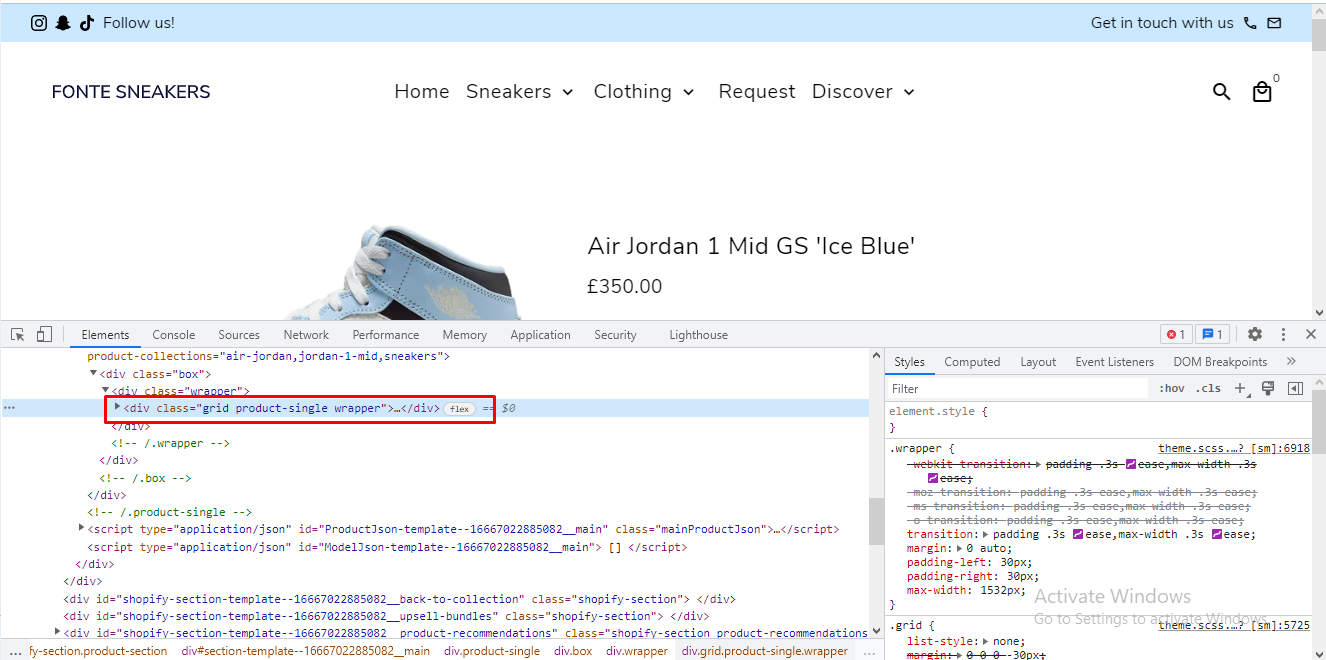Viewport: 1326px width, 660px height.
Task: Click the email envelope icon
Action: [1274, 23]
